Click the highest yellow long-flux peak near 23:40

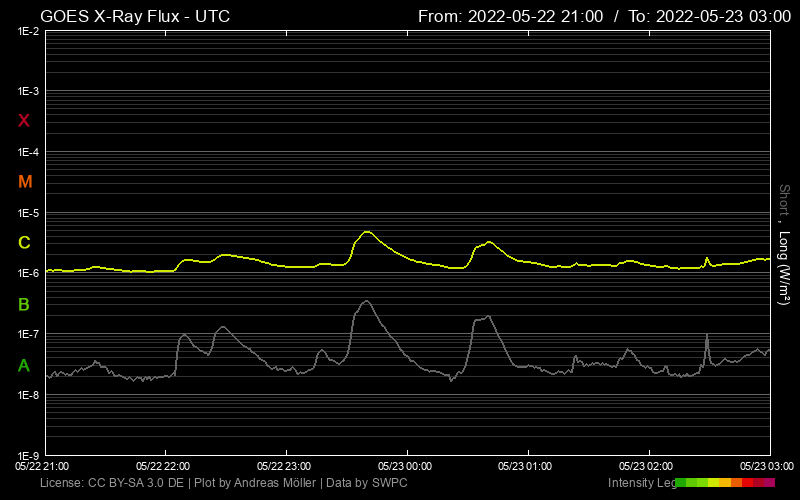coord(366,232)
